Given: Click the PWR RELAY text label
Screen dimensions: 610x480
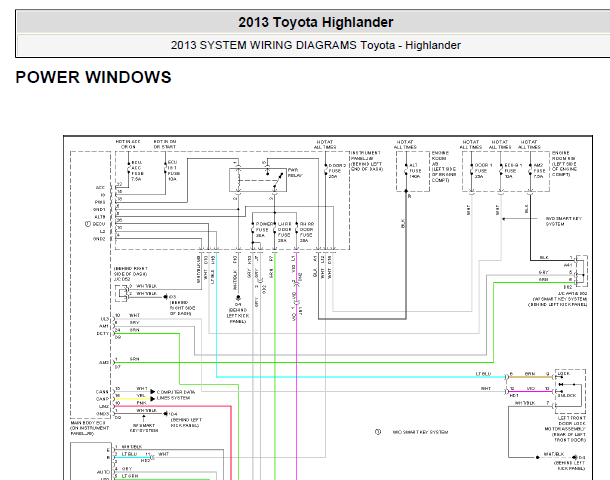Looking at the screenshot, I should tap(295, 173).
